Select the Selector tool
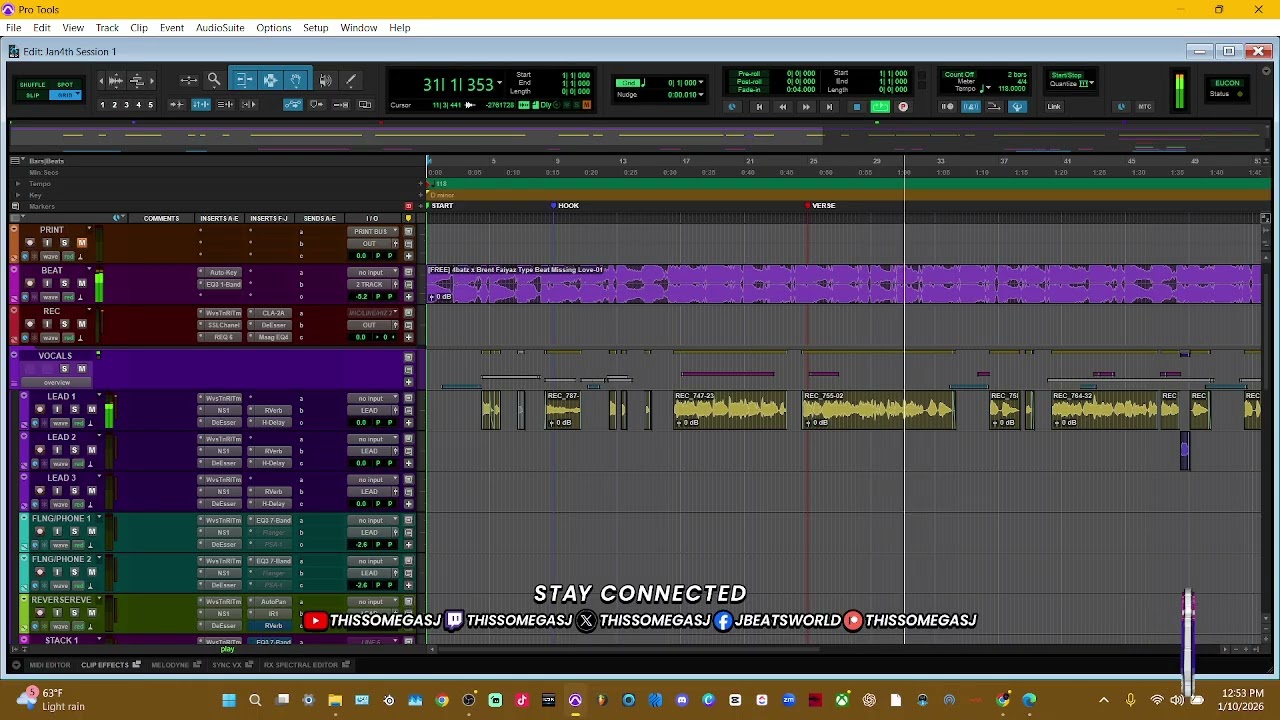The width and height of the screenshot is (1280, 720). [270, 80]
